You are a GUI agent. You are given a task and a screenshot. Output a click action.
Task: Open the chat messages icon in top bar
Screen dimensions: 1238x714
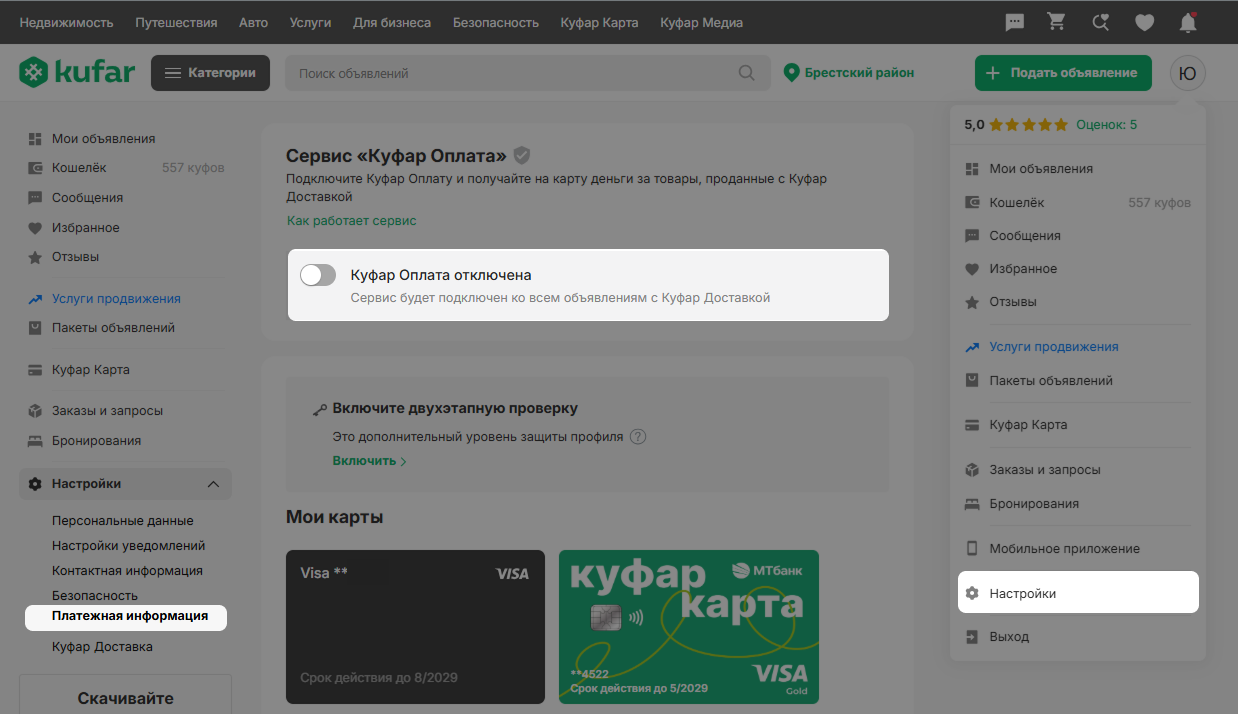tap(1014, 22)
